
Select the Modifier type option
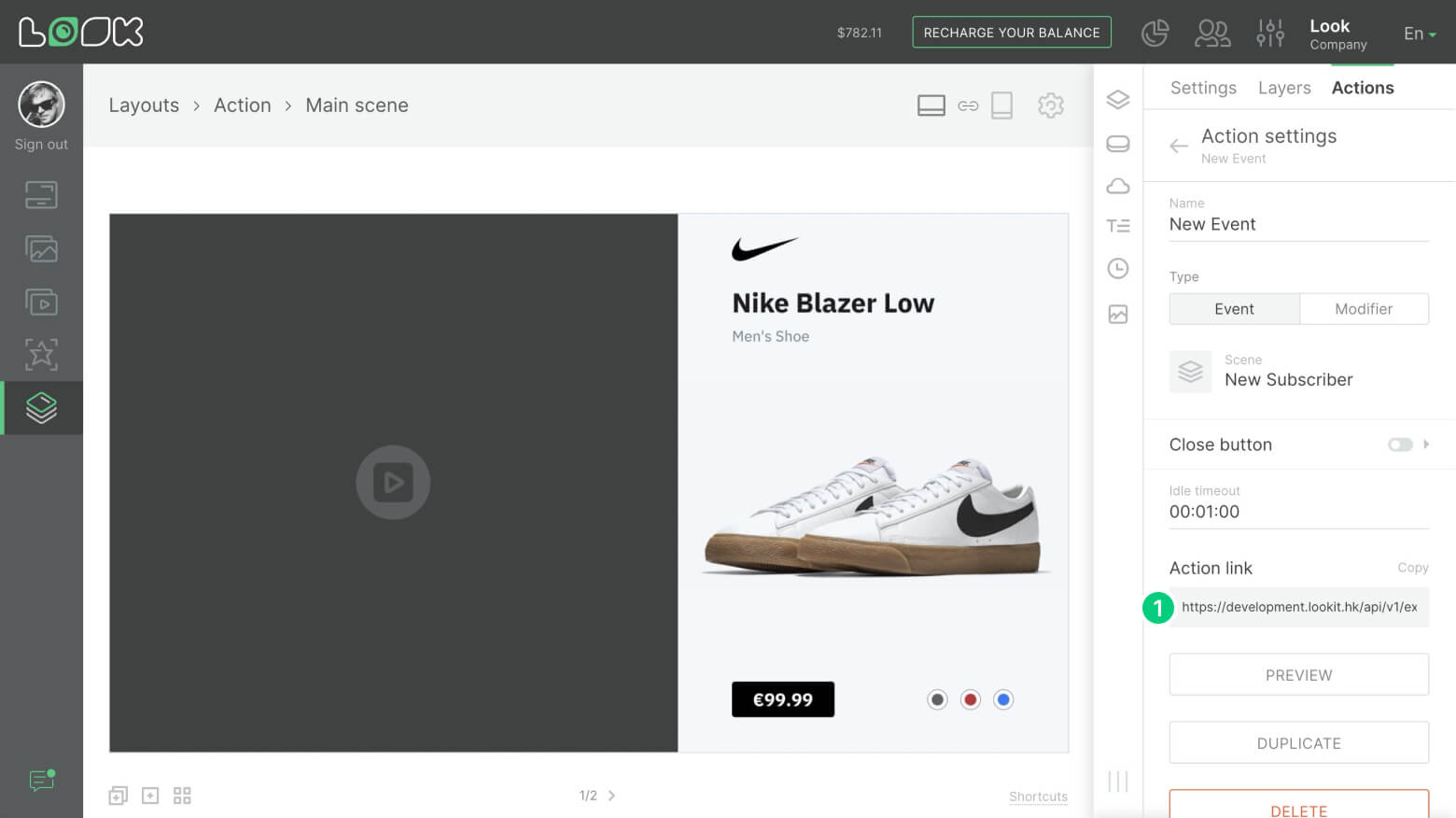click(1363, 309)
